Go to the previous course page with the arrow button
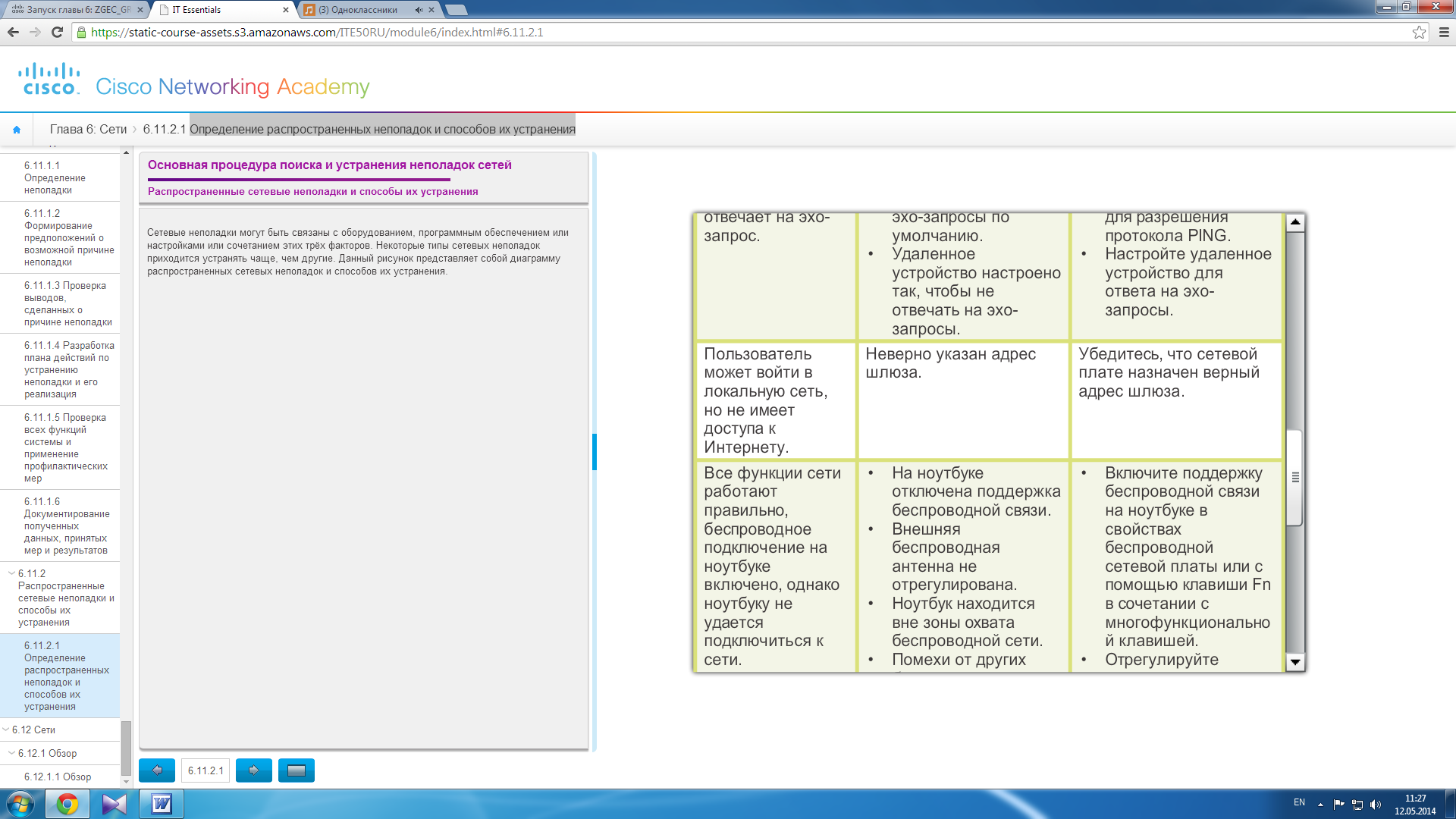Image resolution: width=1456 pixels, height=819 pixels. point(157,770)
